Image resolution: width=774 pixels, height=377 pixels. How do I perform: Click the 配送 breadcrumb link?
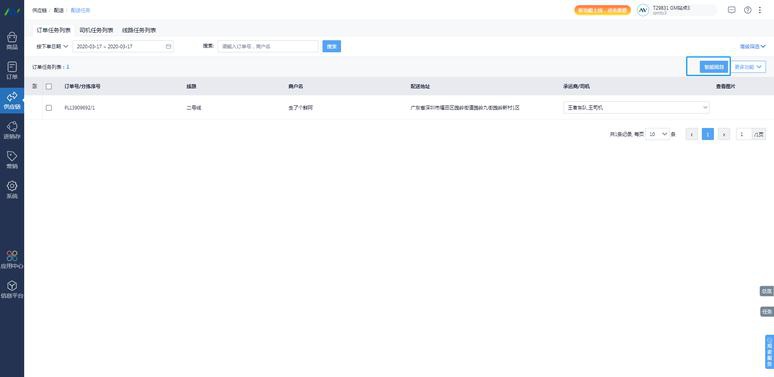pos(58,10)
